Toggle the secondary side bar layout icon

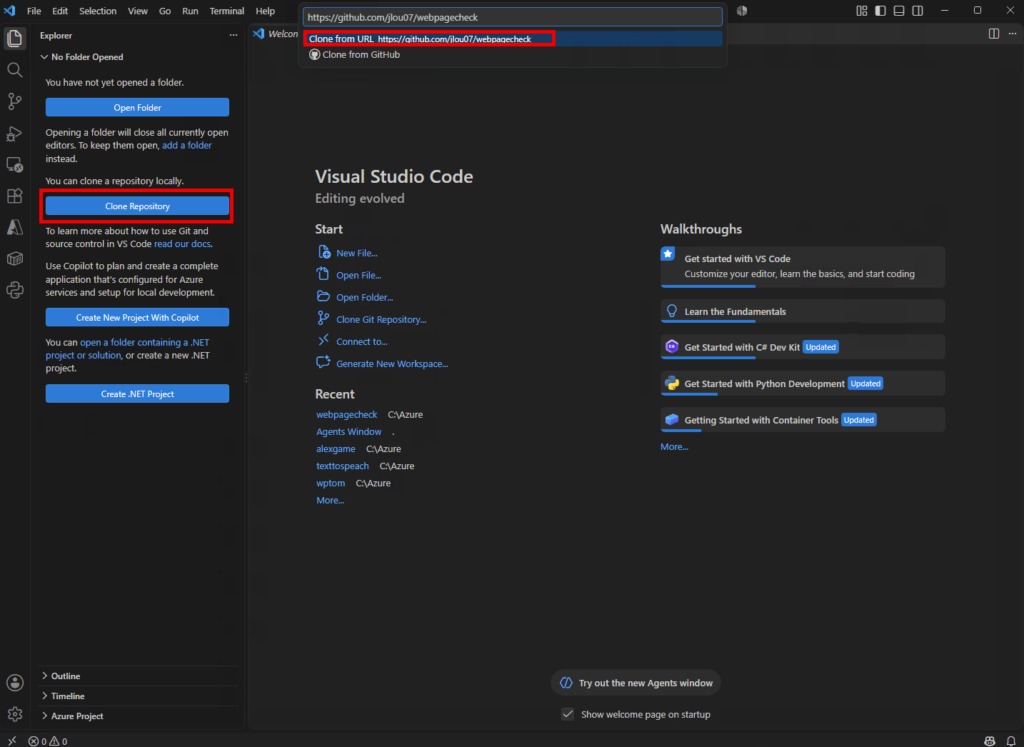[x=918, y=10]
